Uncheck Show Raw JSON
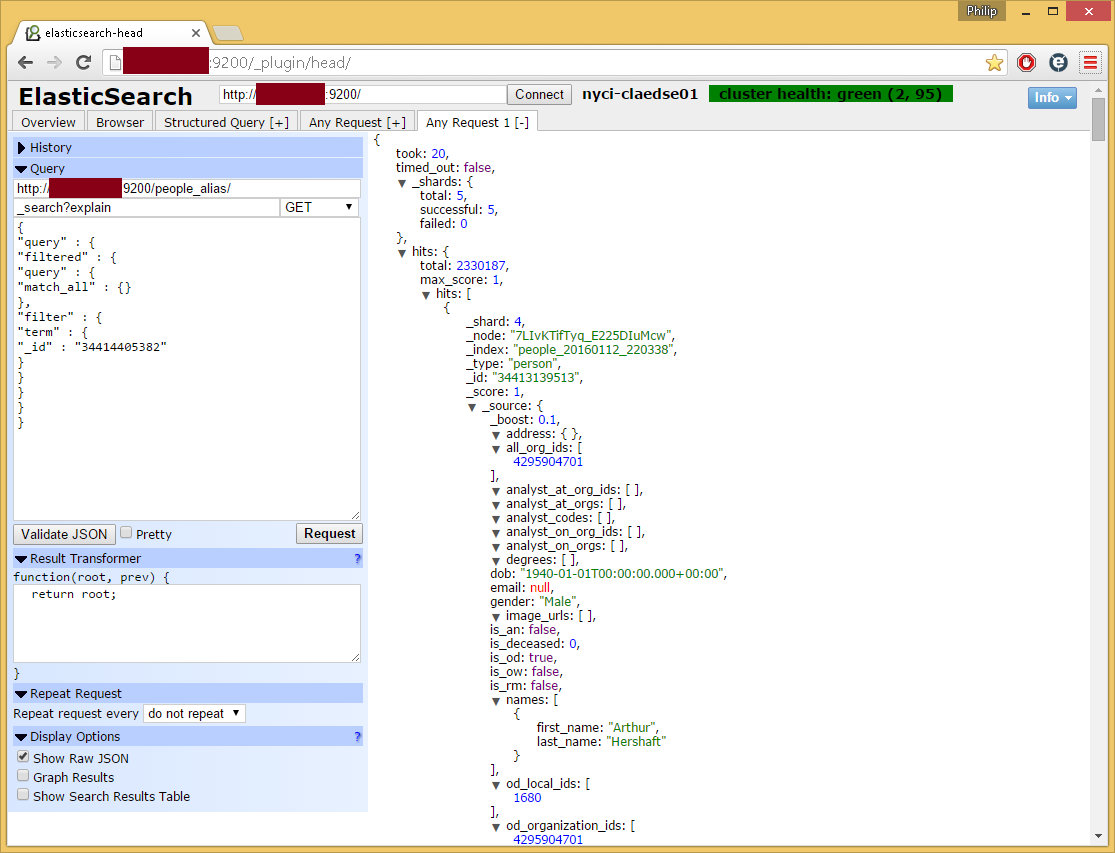Image resolution: width=1115 pixels, height=853 pixels. [23, 756]
